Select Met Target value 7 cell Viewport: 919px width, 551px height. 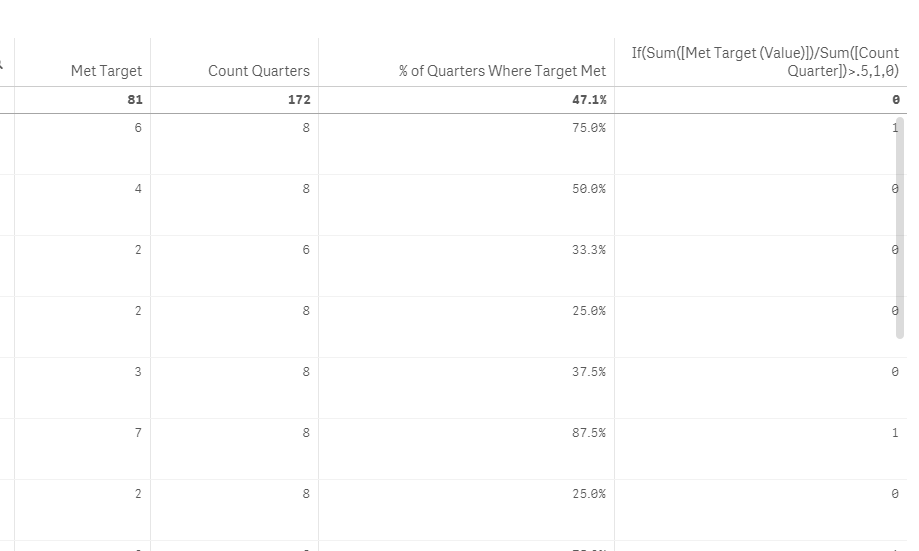(x=138, y=433)
